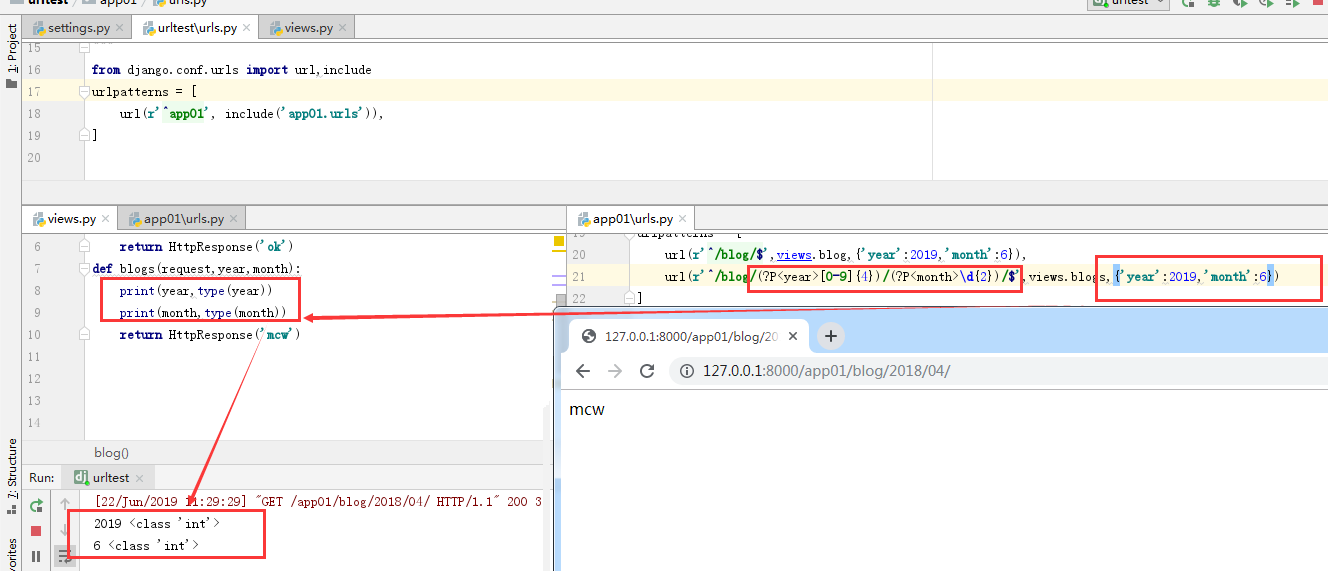
Task: Collapse urlpatterns fold at line 17
Action: pos(84,92)
